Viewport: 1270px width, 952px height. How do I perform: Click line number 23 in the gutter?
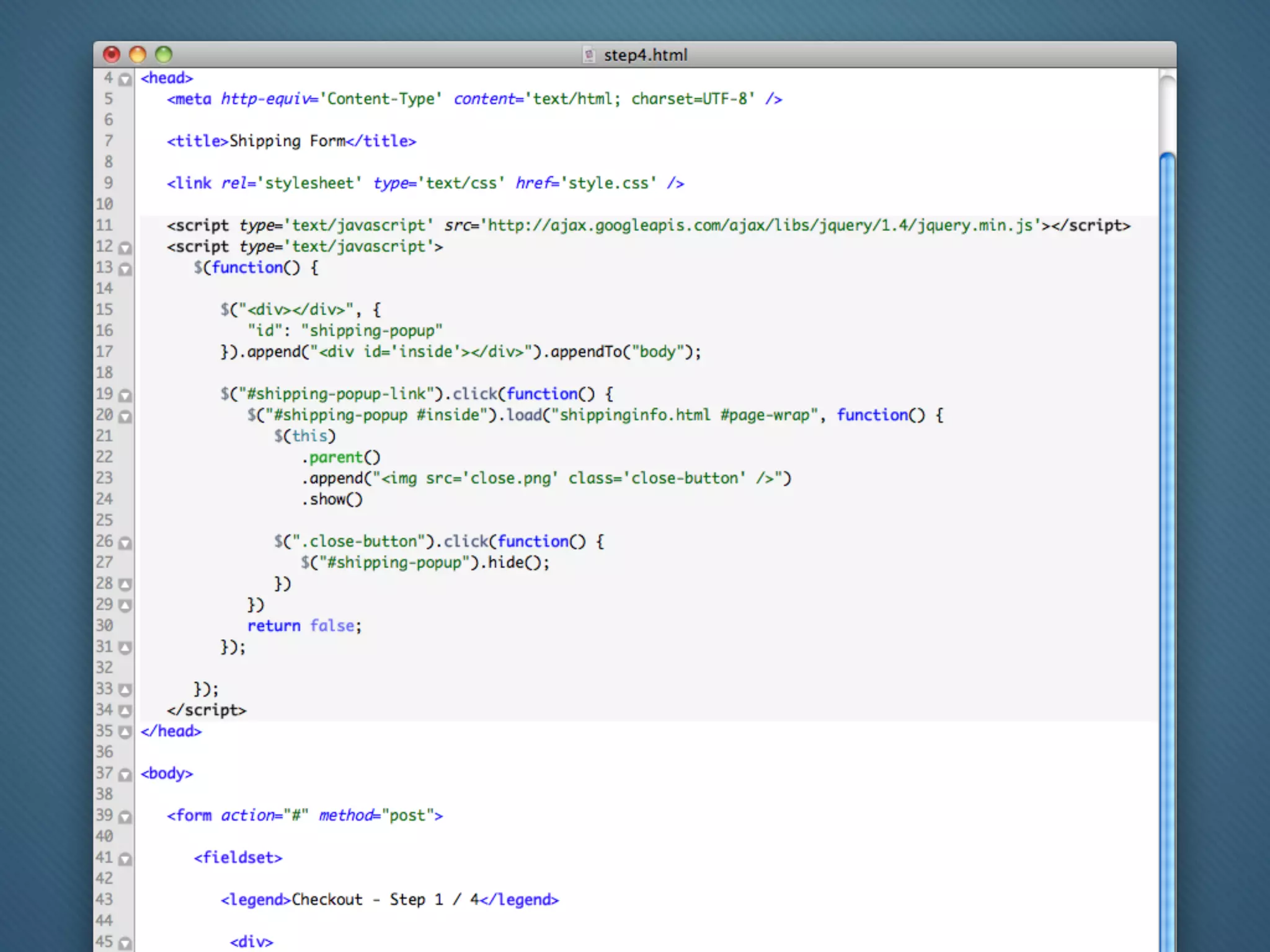pyautogui.click(x=104, y=478)
